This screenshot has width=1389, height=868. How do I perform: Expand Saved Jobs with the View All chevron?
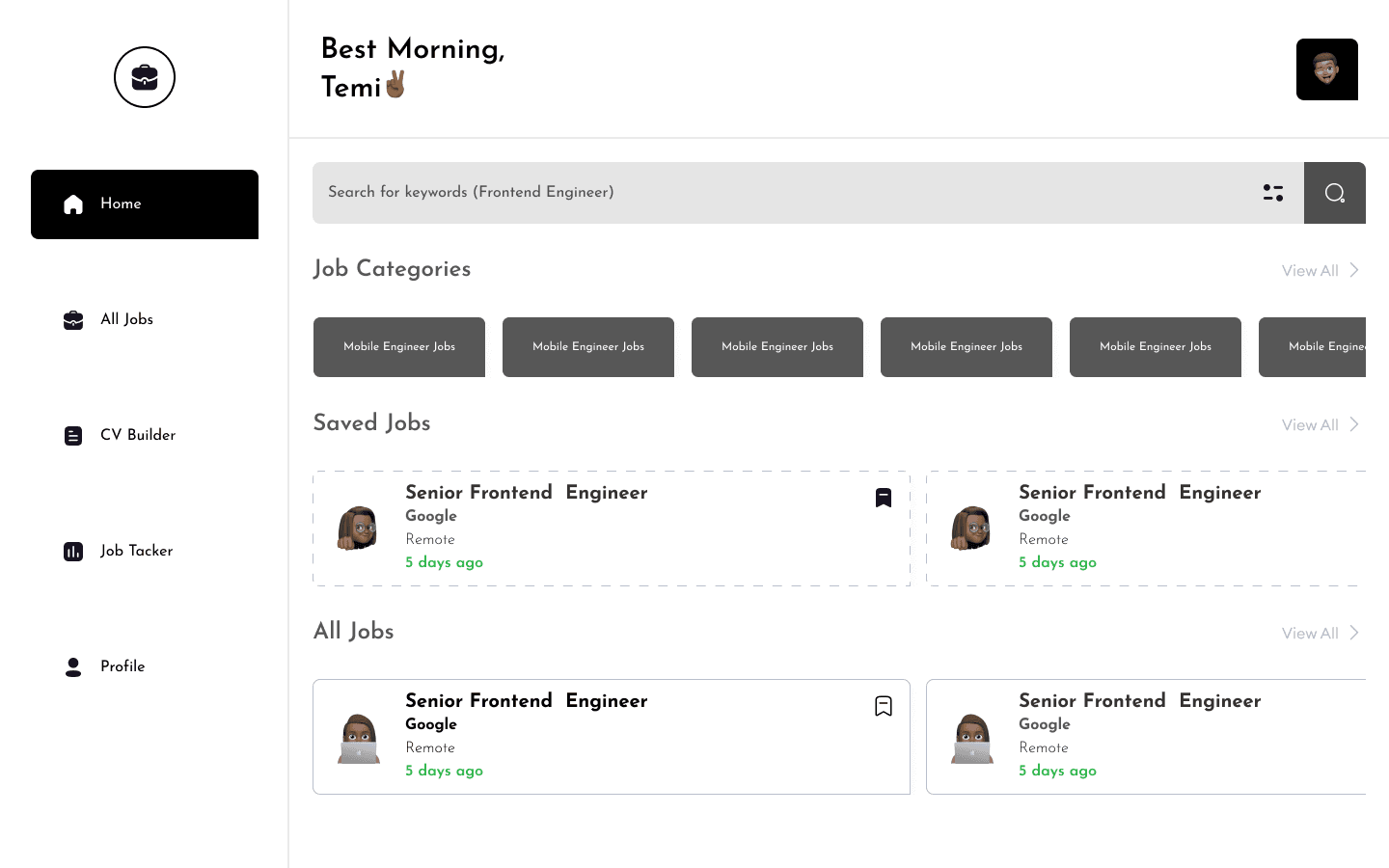(1354, 424)
